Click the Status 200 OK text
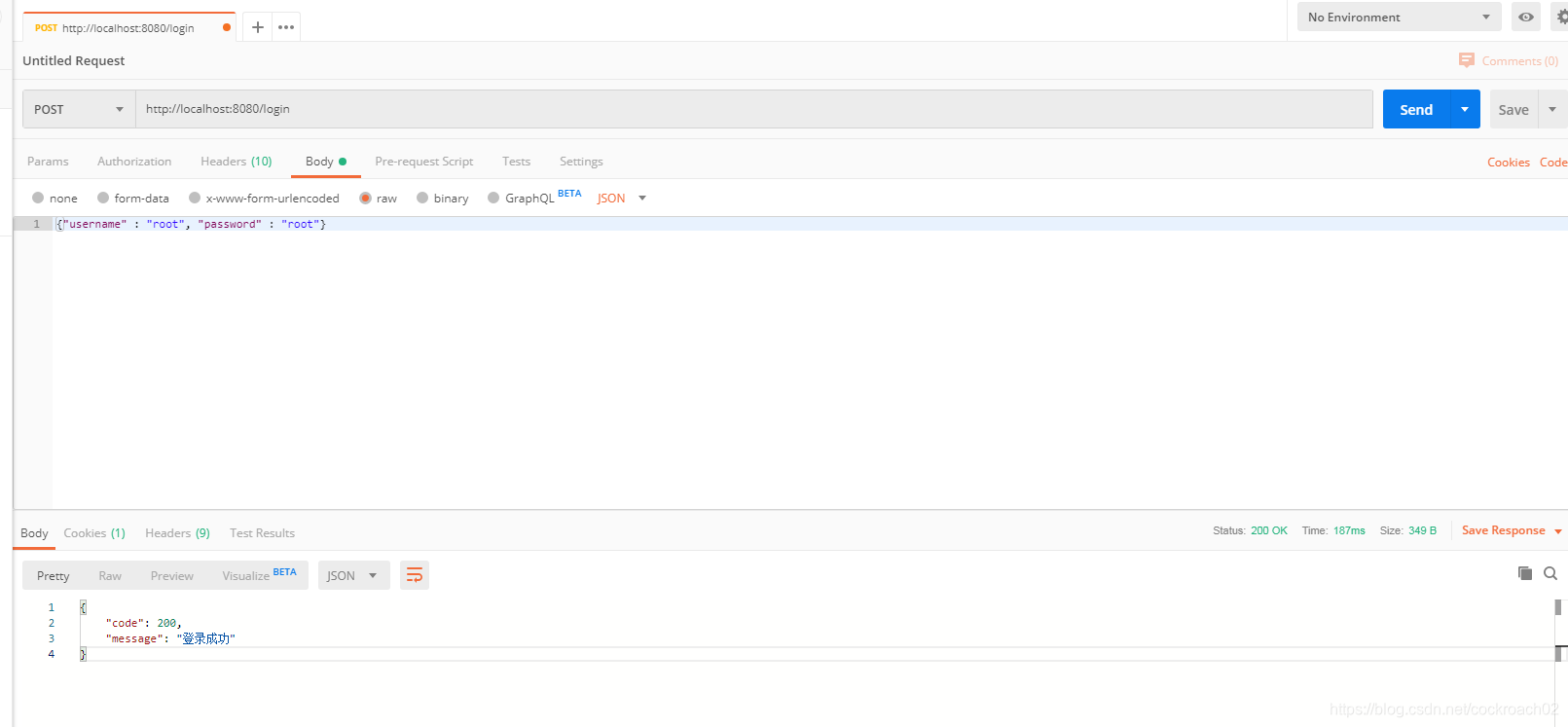The width and height of the screenshot is (1568, 727). pos(1250,530)
